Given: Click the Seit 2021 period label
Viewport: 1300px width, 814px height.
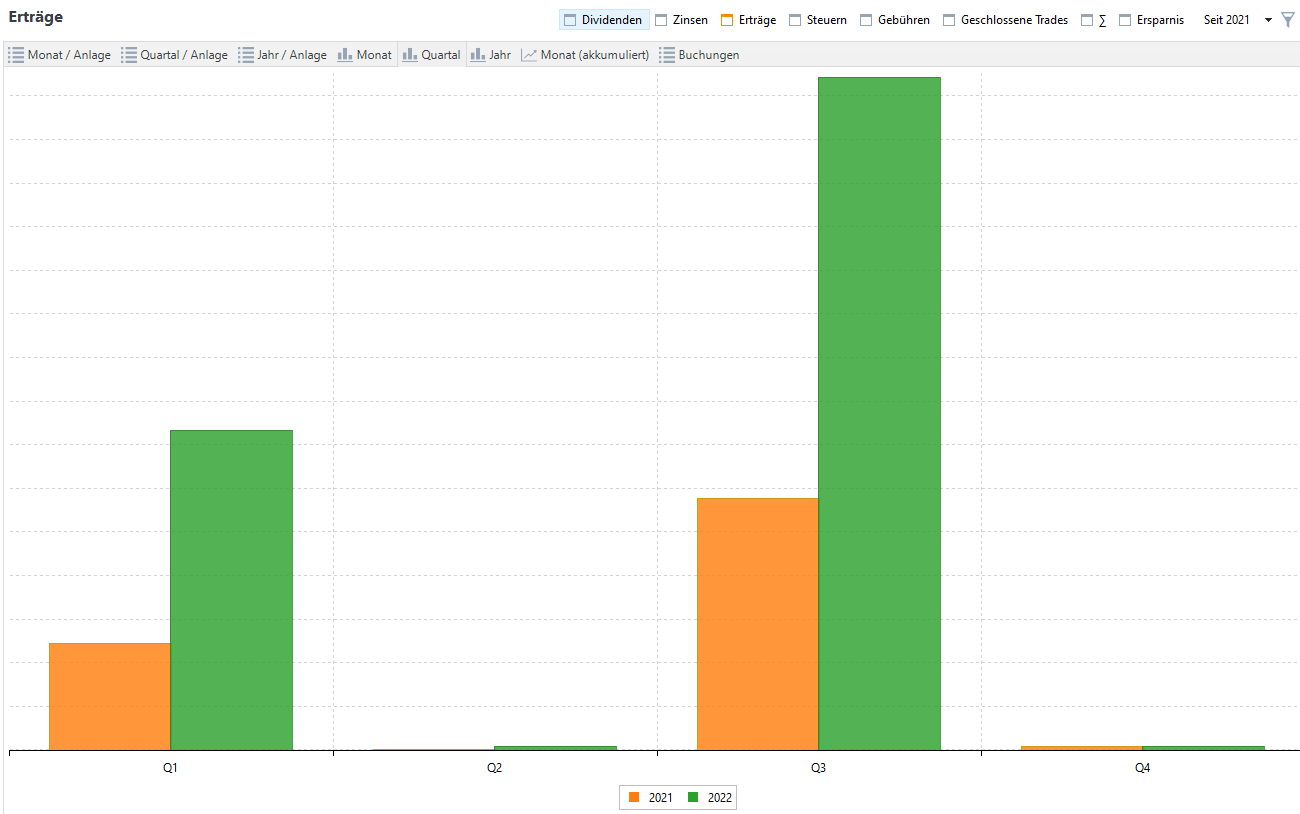Looking at the screenshot, I should coord(1226,20).
